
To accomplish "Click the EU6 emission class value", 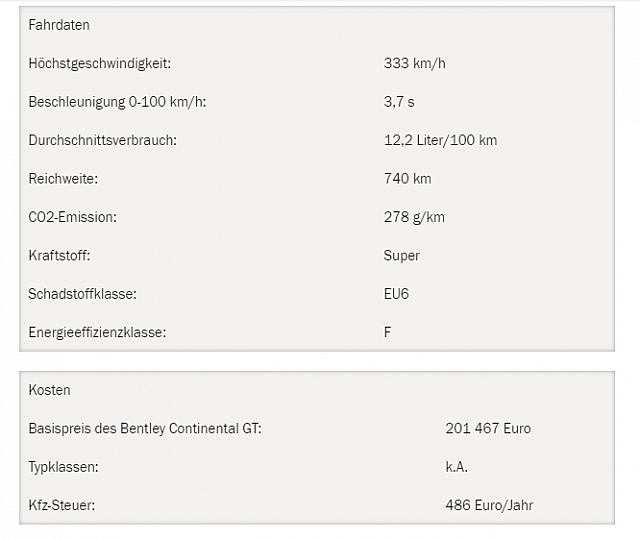I will click(396, 294).
